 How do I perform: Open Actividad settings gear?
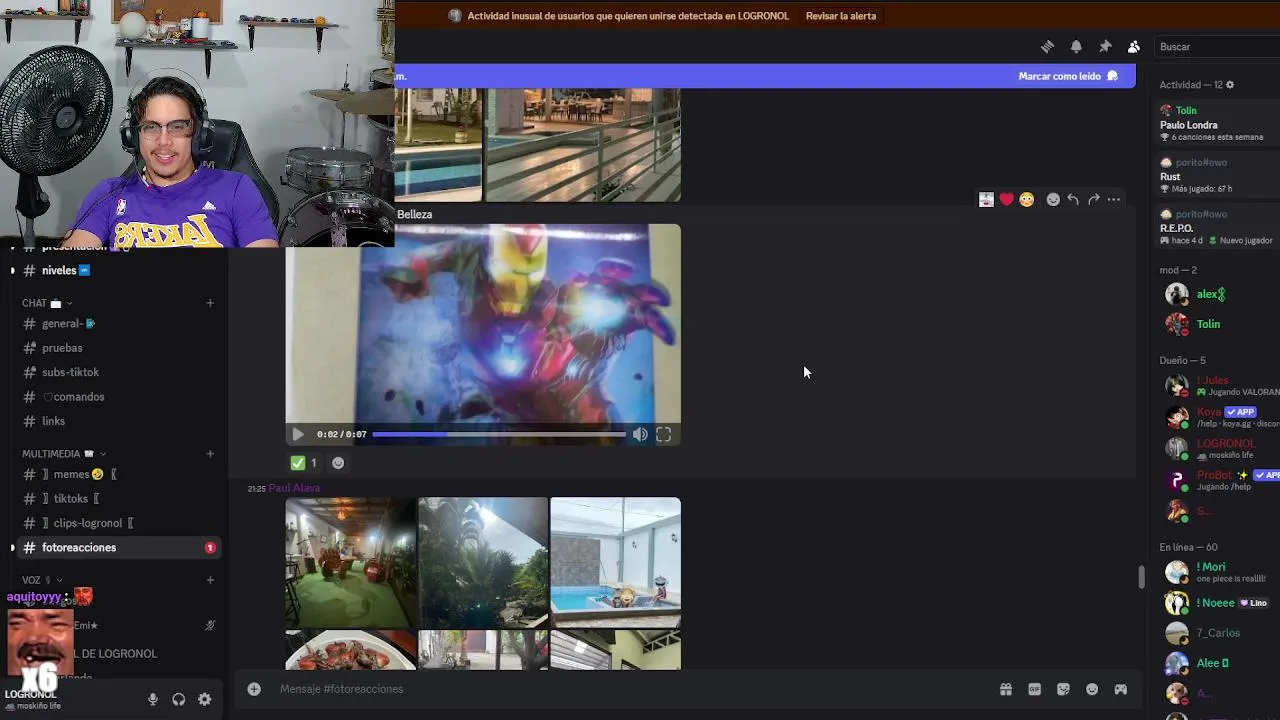(x=1230, y=85)
